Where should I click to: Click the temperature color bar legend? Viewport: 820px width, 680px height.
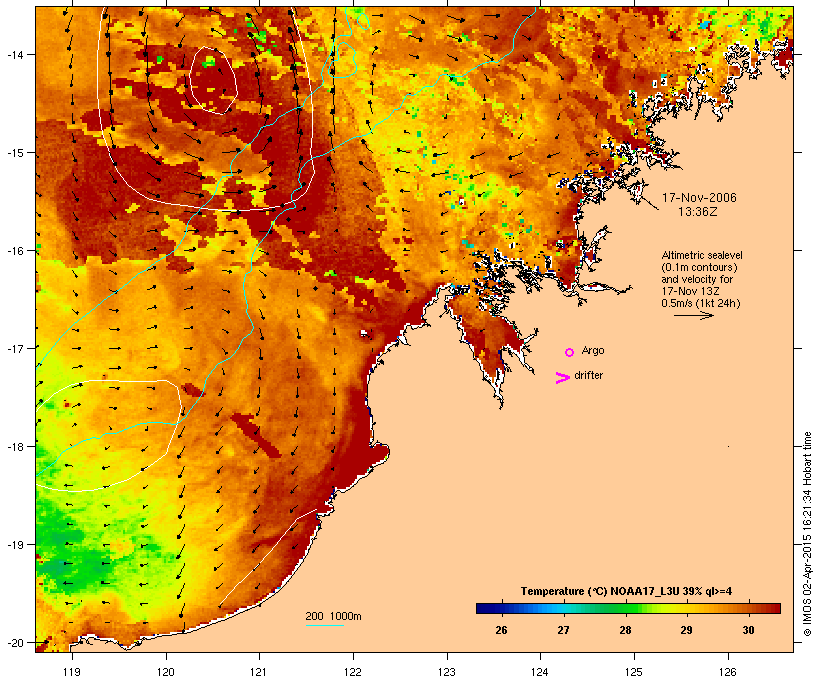[x=628, y=608]
